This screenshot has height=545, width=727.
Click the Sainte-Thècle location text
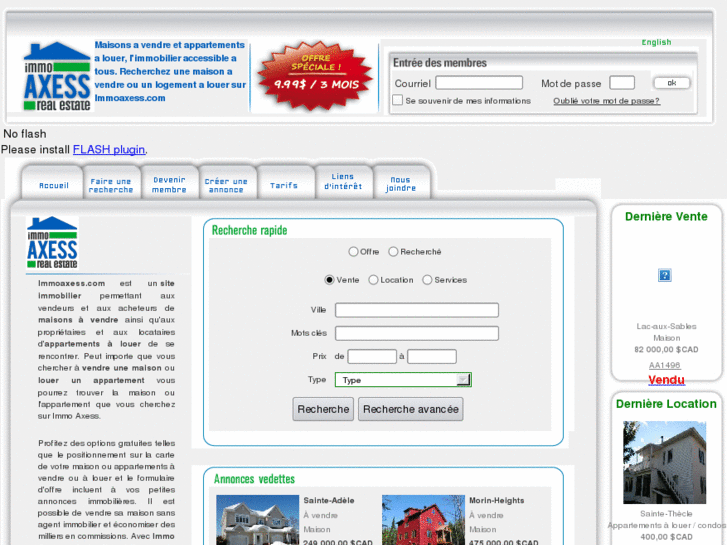(666, 513)
